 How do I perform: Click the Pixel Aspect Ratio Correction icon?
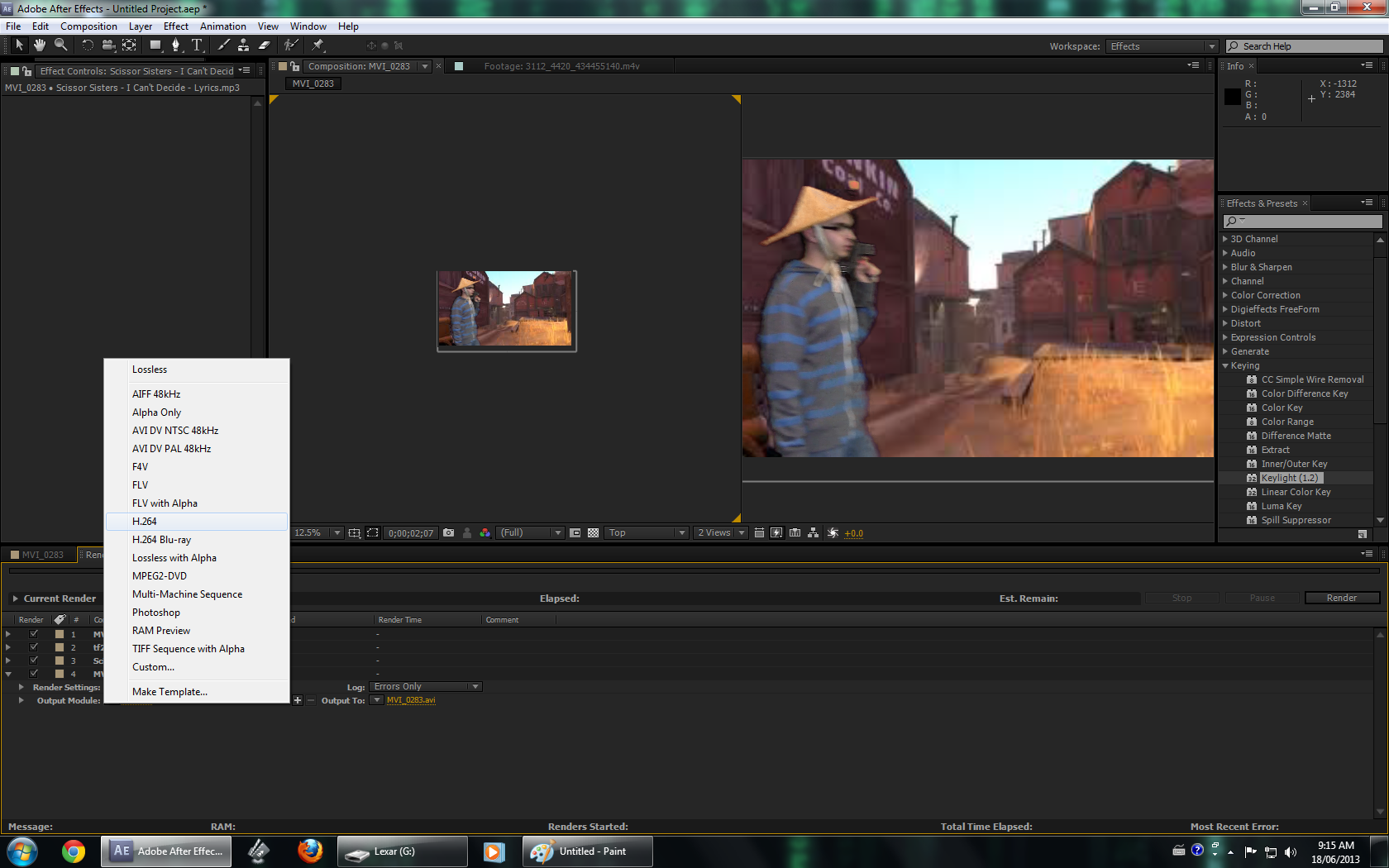click(758, 533)
